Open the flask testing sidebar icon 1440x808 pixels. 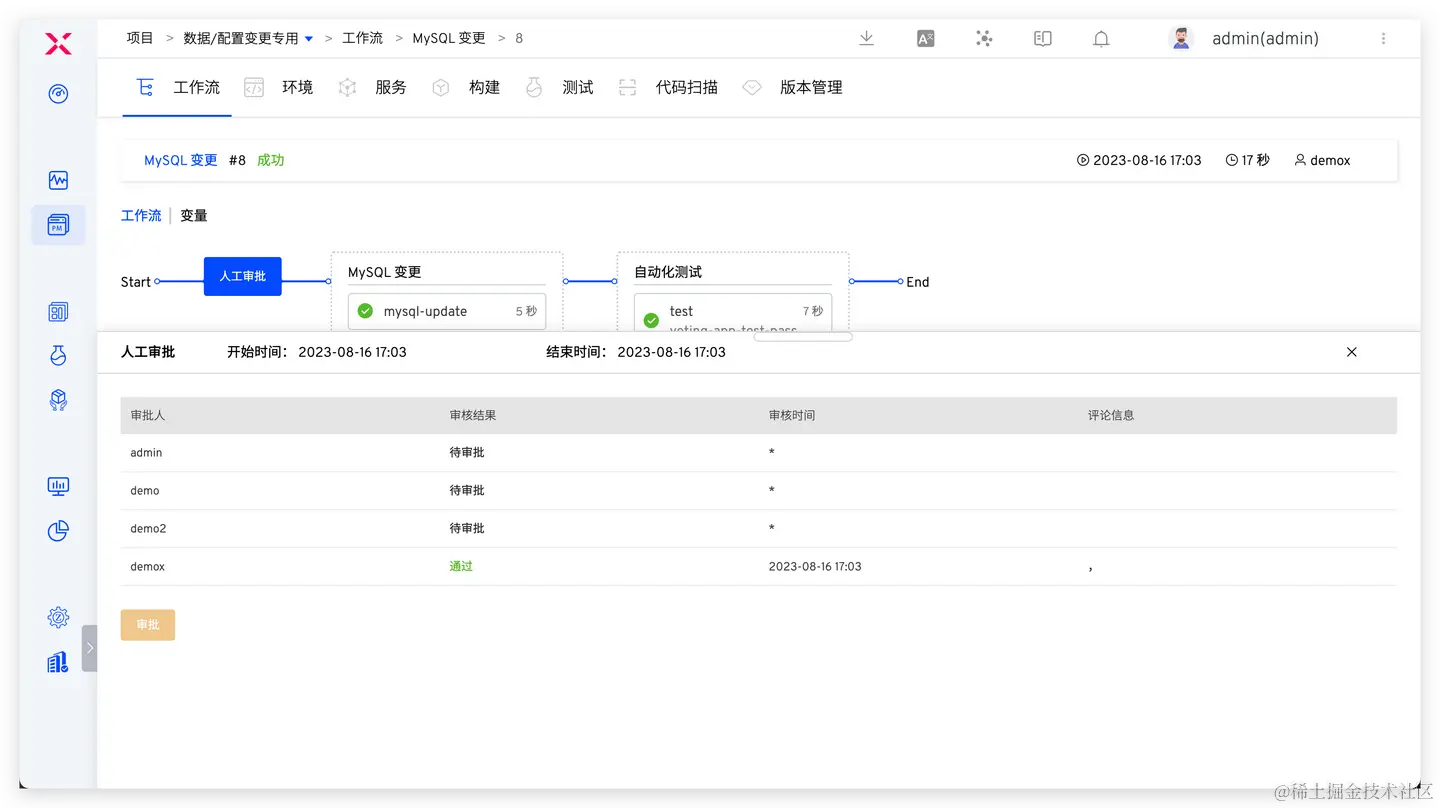click(58, 355)
